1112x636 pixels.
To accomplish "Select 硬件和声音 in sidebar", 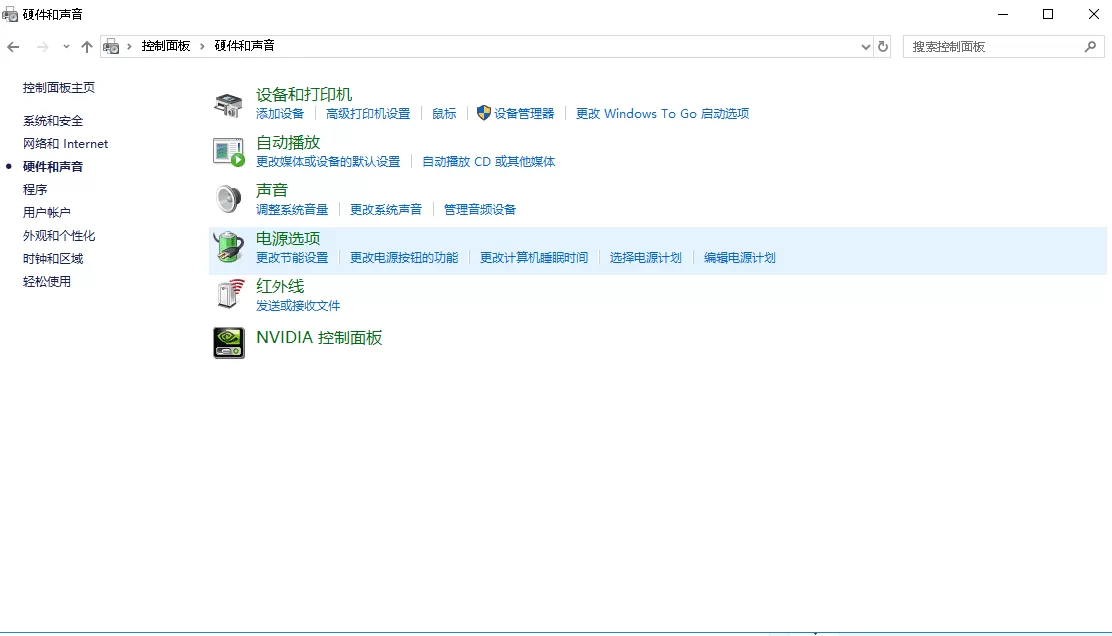I will (53, 167).
